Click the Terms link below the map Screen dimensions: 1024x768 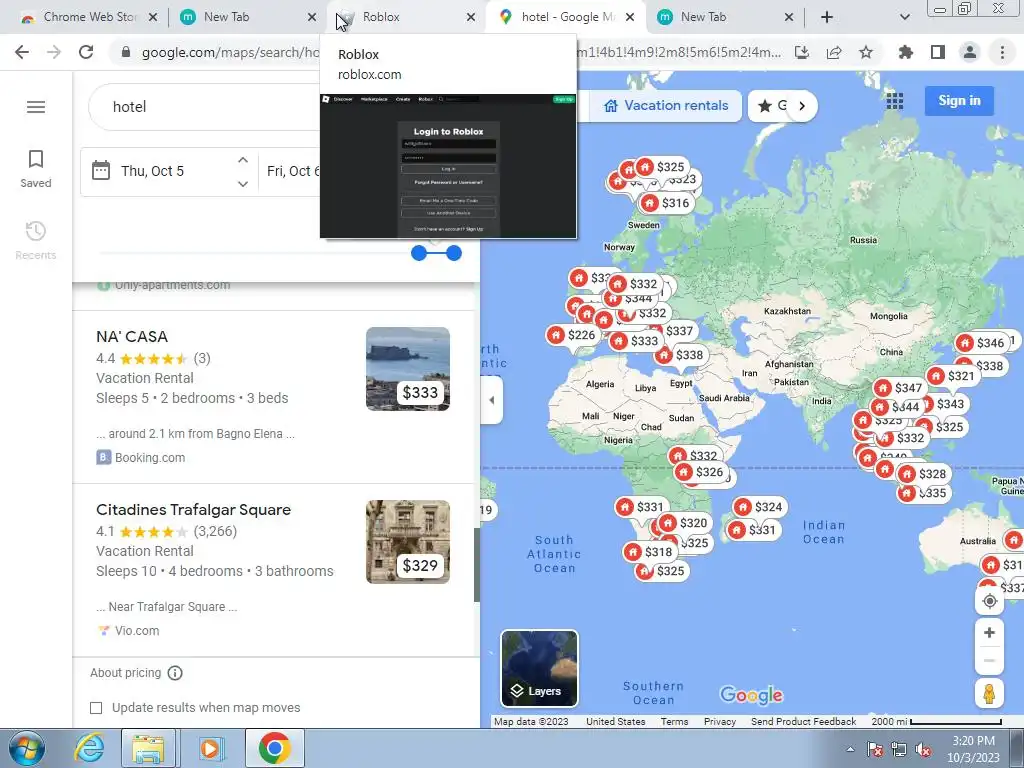(x=674, y=722)
